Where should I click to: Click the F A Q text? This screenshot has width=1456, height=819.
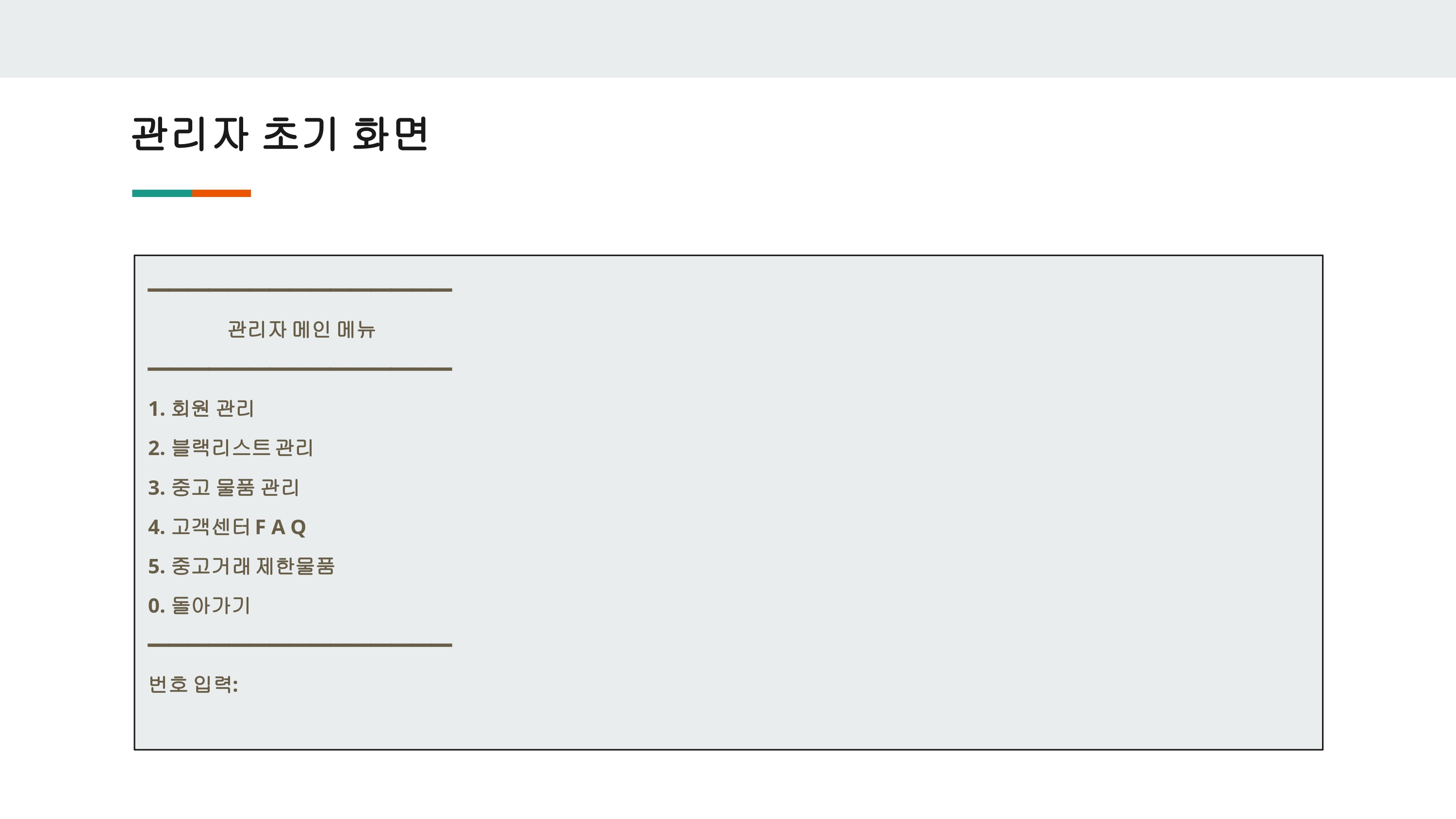tap(281, 527)
